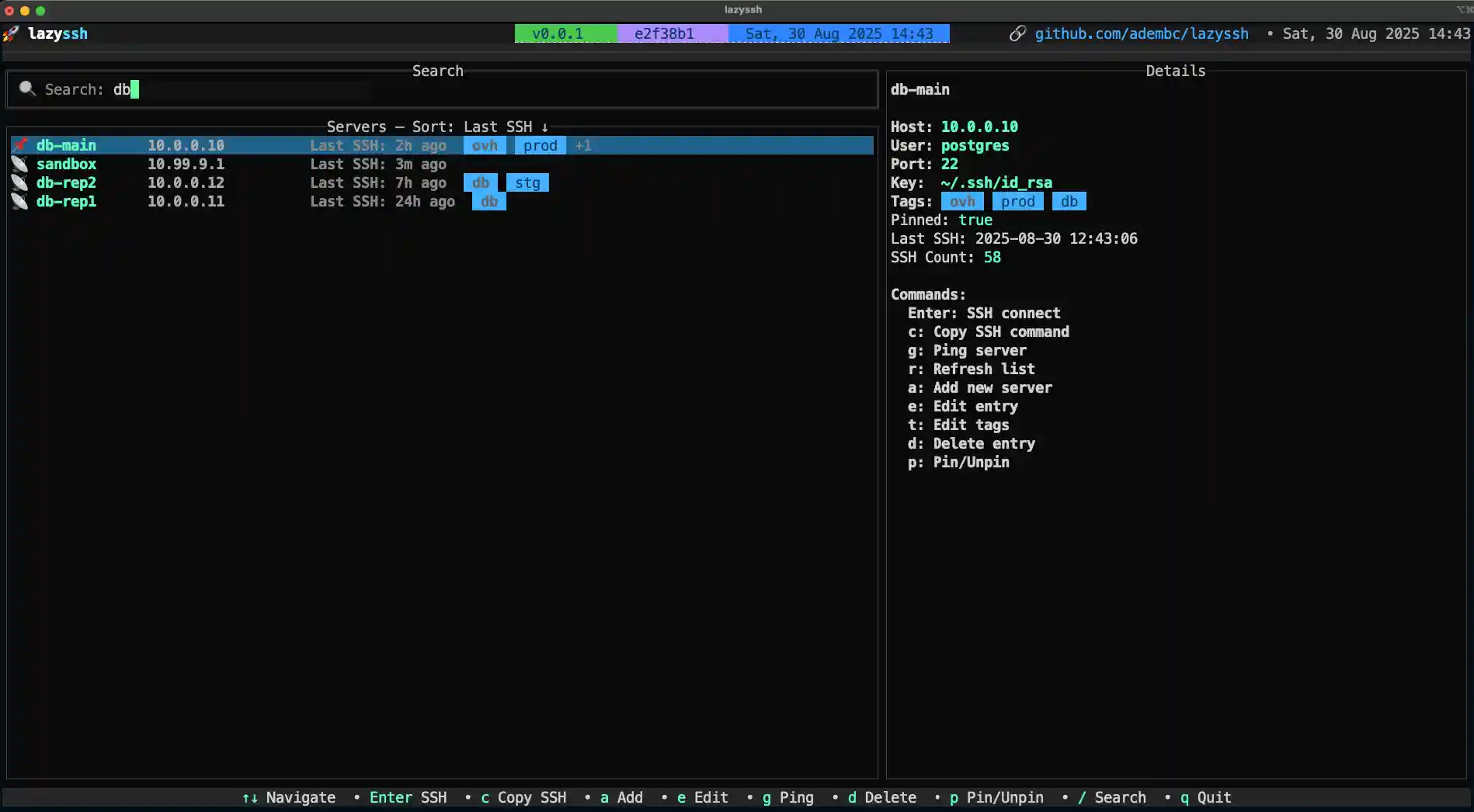Click the link chain icon near GitHub URL
Viewport: 1474px width, 812px height.
(1017, 34)
